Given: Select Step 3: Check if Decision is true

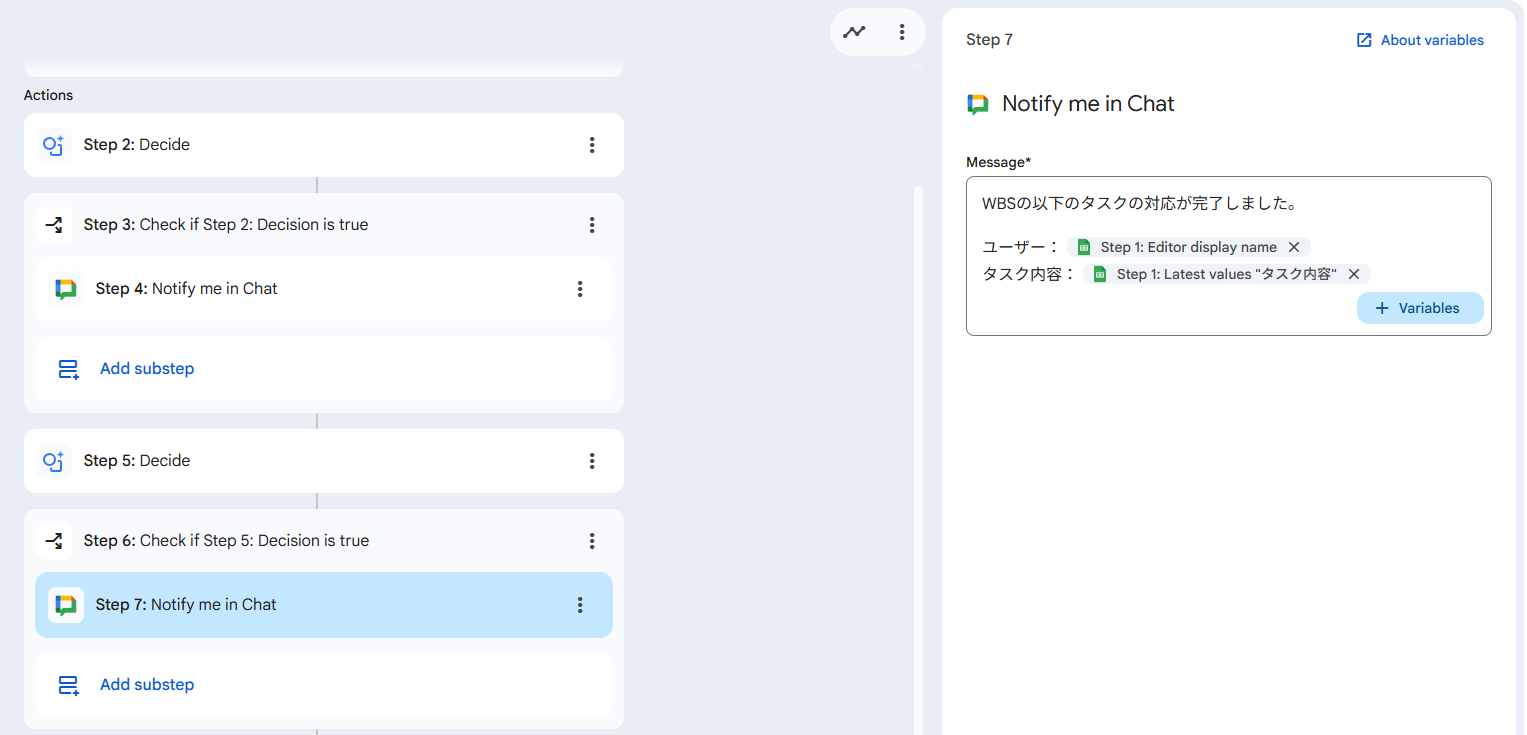Looking at the screenshot, I should (300, 225).
